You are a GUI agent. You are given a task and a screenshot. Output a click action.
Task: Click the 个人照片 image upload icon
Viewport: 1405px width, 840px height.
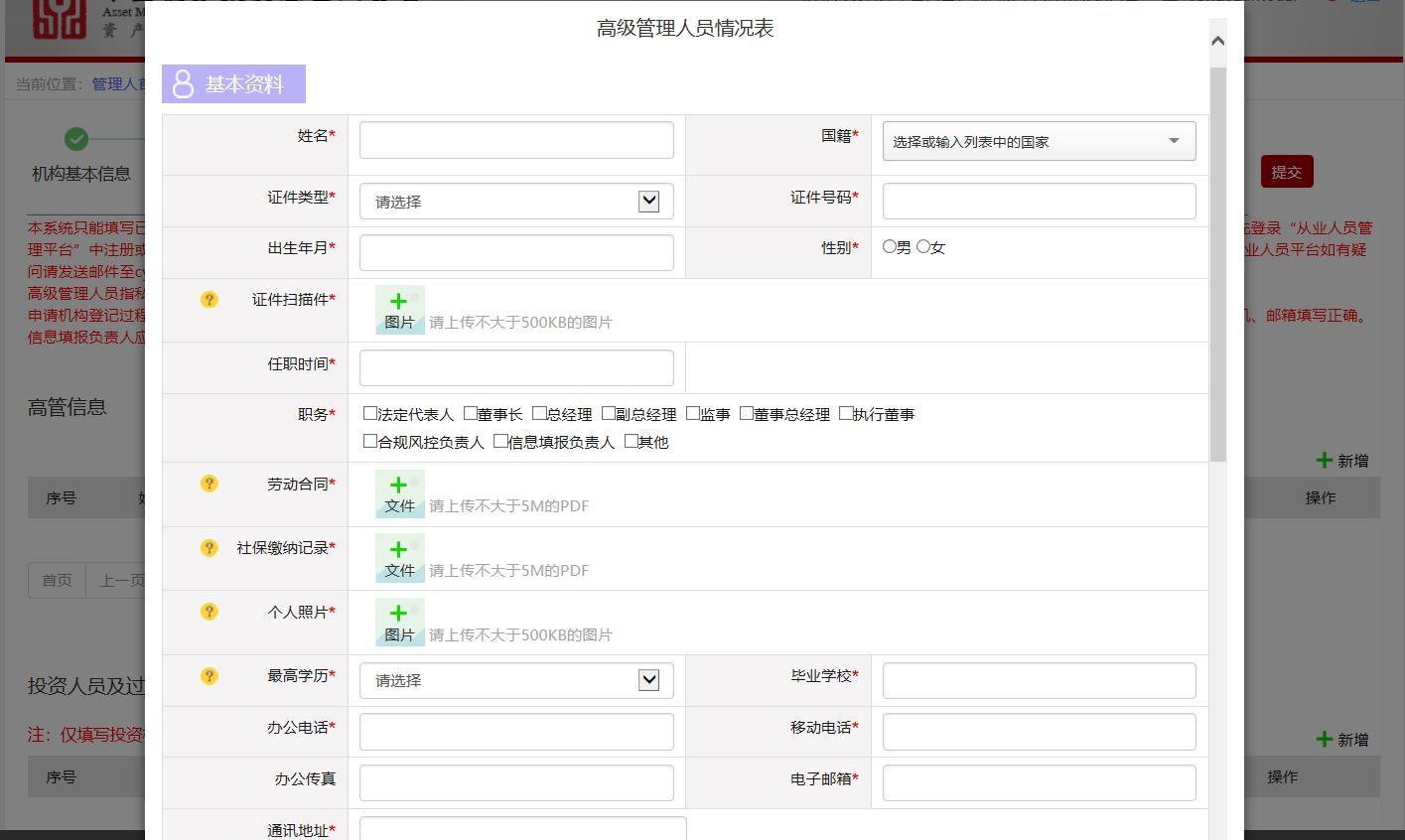pyautogui.click(x=399, y=622)
